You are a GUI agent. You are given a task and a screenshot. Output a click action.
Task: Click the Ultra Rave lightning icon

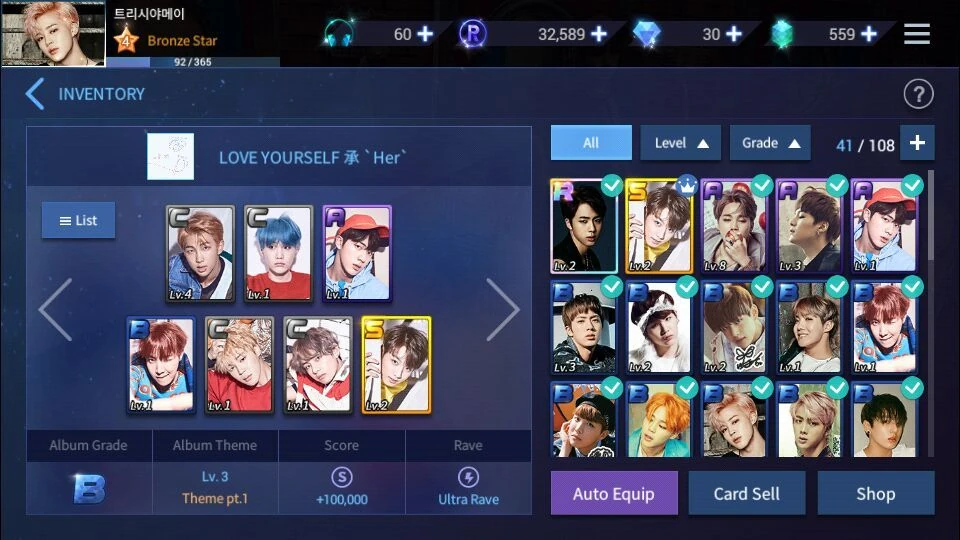click(x=468, y=477)
